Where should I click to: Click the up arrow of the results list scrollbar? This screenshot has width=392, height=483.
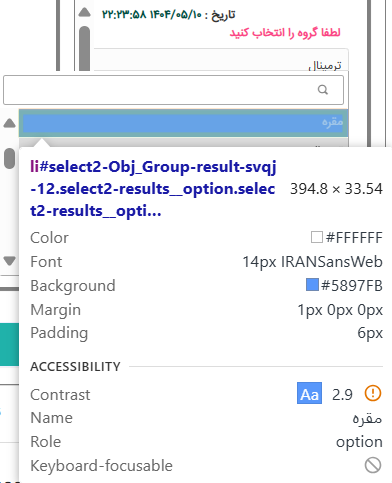coord(9,123)
